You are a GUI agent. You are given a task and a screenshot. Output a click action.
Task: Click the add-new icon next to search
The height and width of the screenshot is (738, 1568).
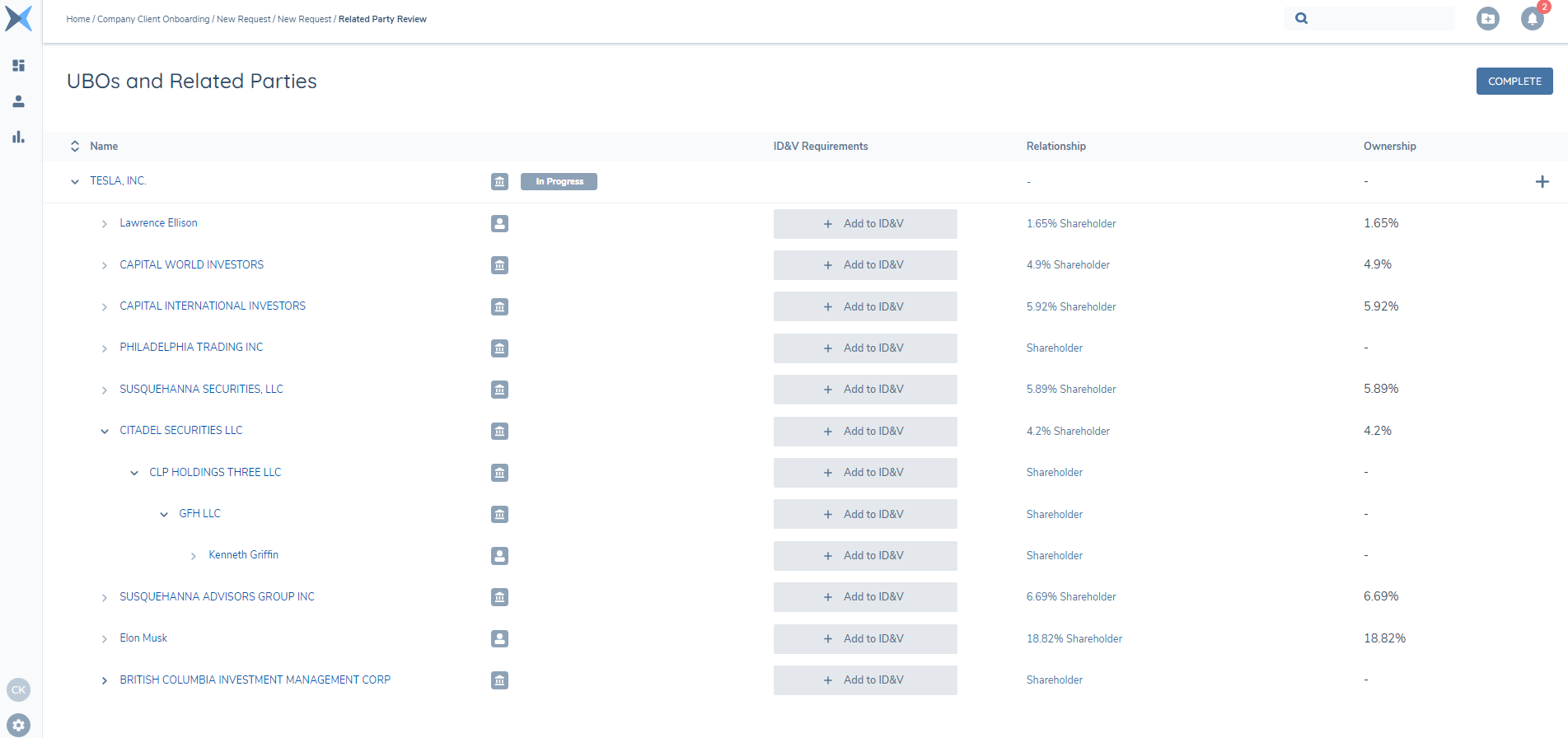click(1487, 19)
